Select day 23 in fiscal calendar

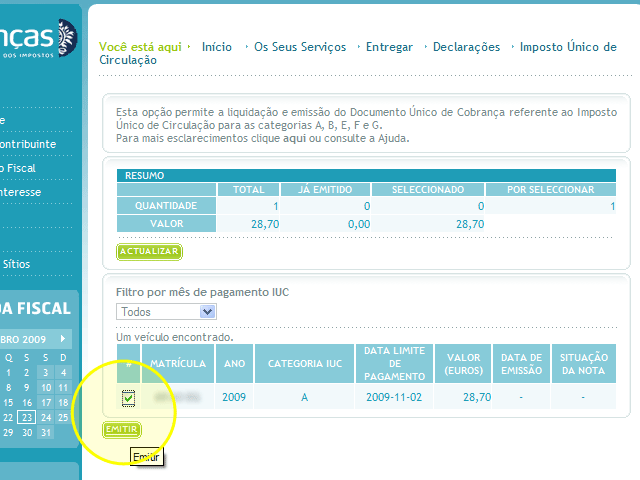point(27,418)
